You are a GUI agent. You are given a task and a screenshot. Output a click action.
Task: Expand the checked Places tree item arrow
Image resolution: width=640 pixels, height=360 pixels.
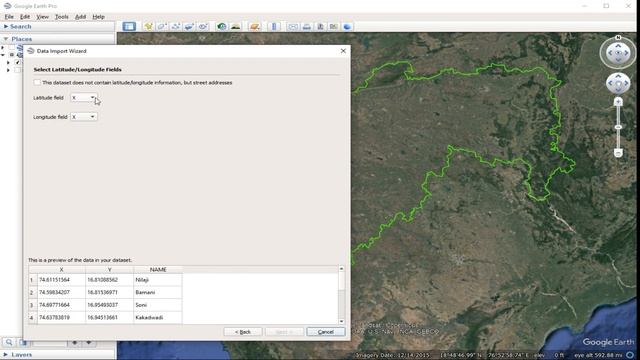[8, 62]
